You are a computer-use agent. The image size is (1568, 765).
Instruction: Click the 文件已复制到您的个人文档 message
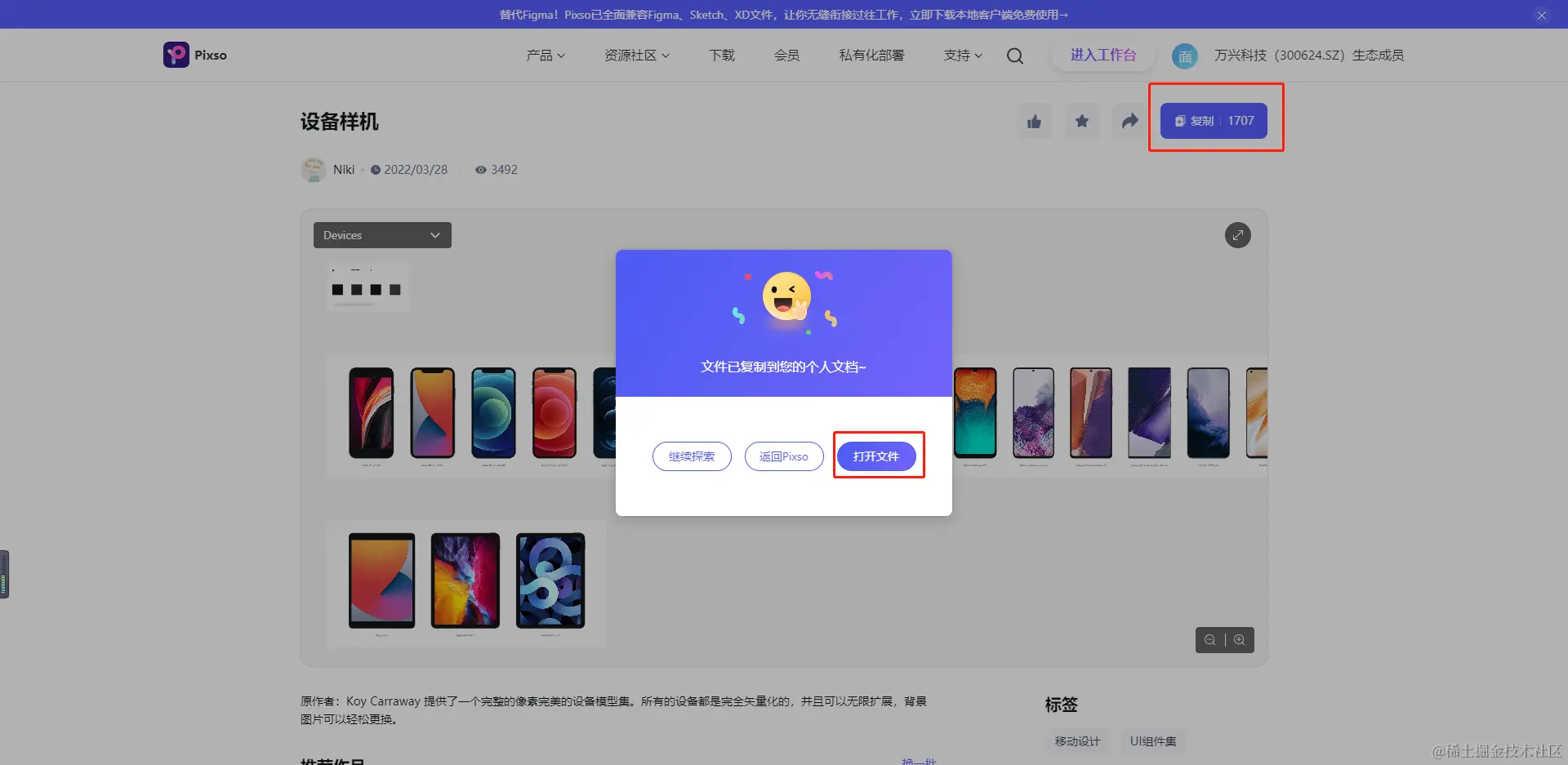[x=784, y=367]
